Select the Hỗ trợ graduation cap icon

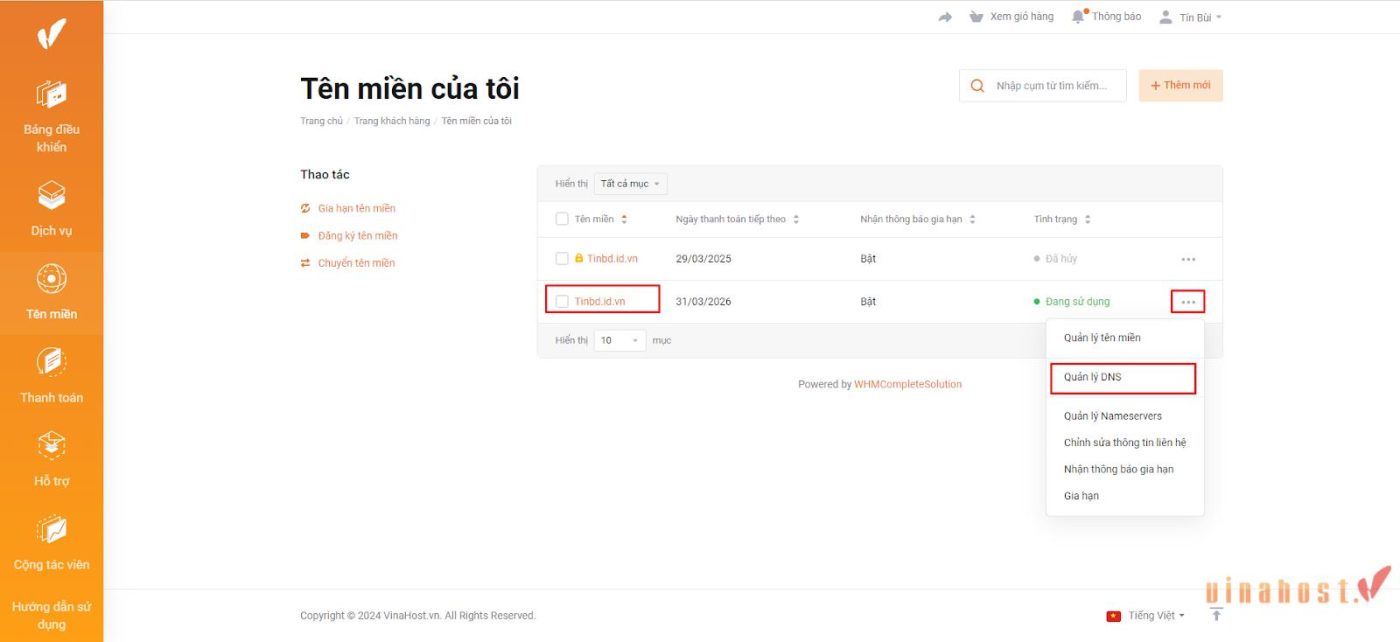51,446
